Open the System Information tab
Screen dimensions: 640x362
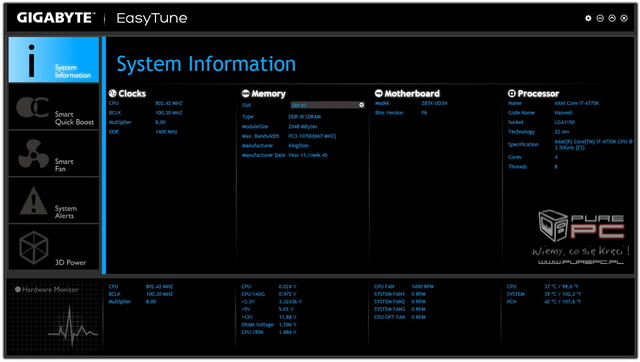tap(54, 60)
